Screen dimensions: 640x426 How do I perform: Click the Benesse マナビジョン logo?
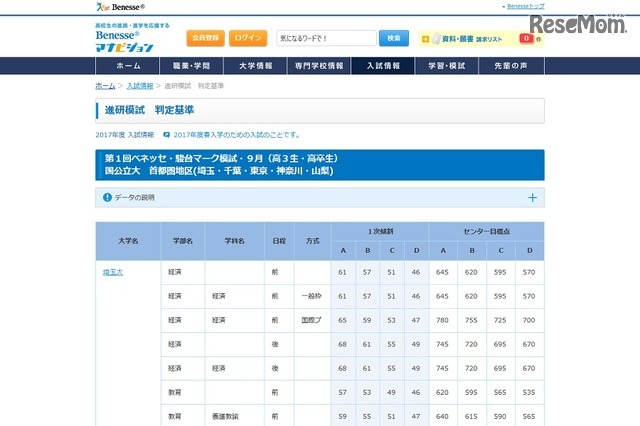click(124, 41)
